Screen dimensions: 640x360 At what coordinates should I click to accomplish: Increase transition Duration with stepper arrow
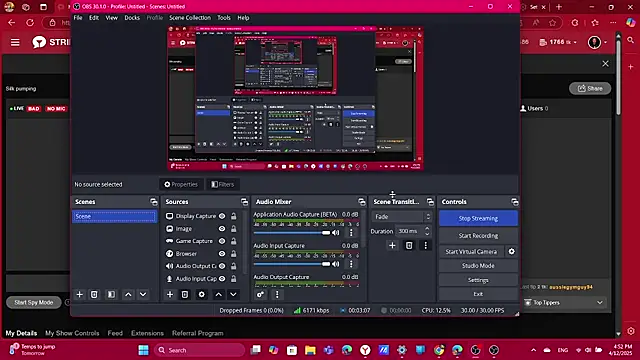coord(427,229)
